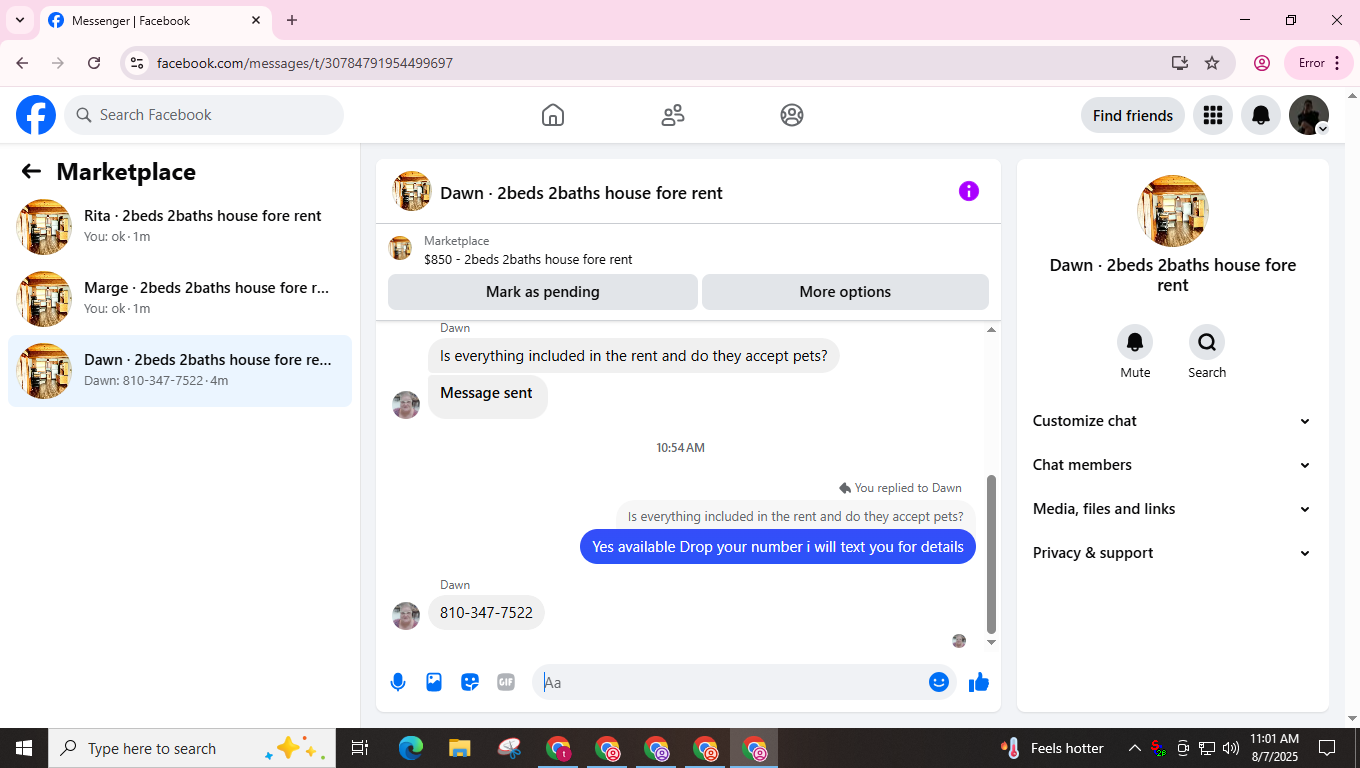Close the Messenger browser tab

pyautogui.click(x=256, y=20)
